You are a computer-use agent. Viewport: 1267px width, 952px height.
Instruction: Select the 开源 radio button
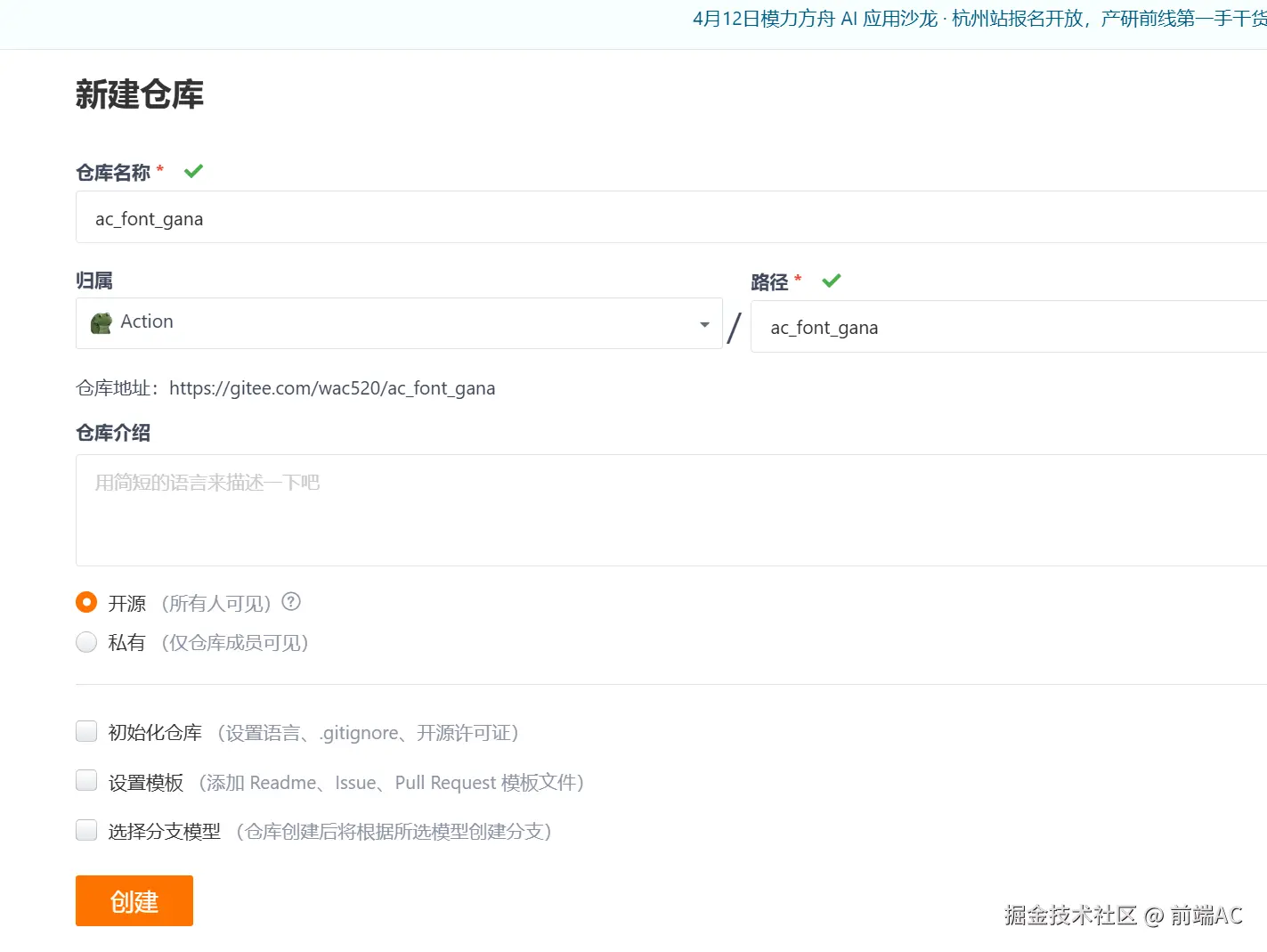(85, 602)
